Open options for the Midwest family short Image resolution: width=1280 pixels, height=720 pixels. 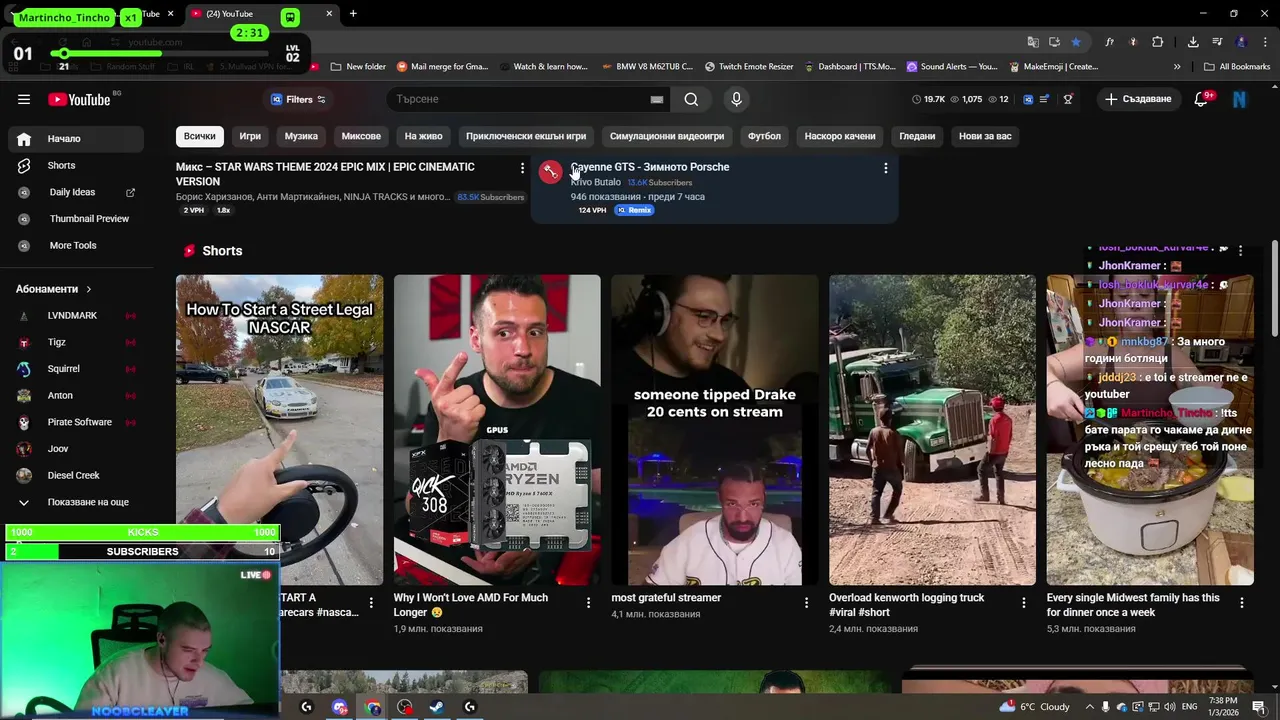click(x=1241, y=602)
